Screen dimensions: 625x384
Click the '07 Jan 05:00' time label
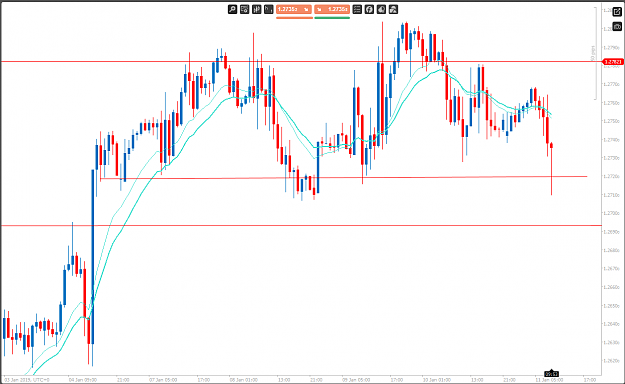[163, 380]
